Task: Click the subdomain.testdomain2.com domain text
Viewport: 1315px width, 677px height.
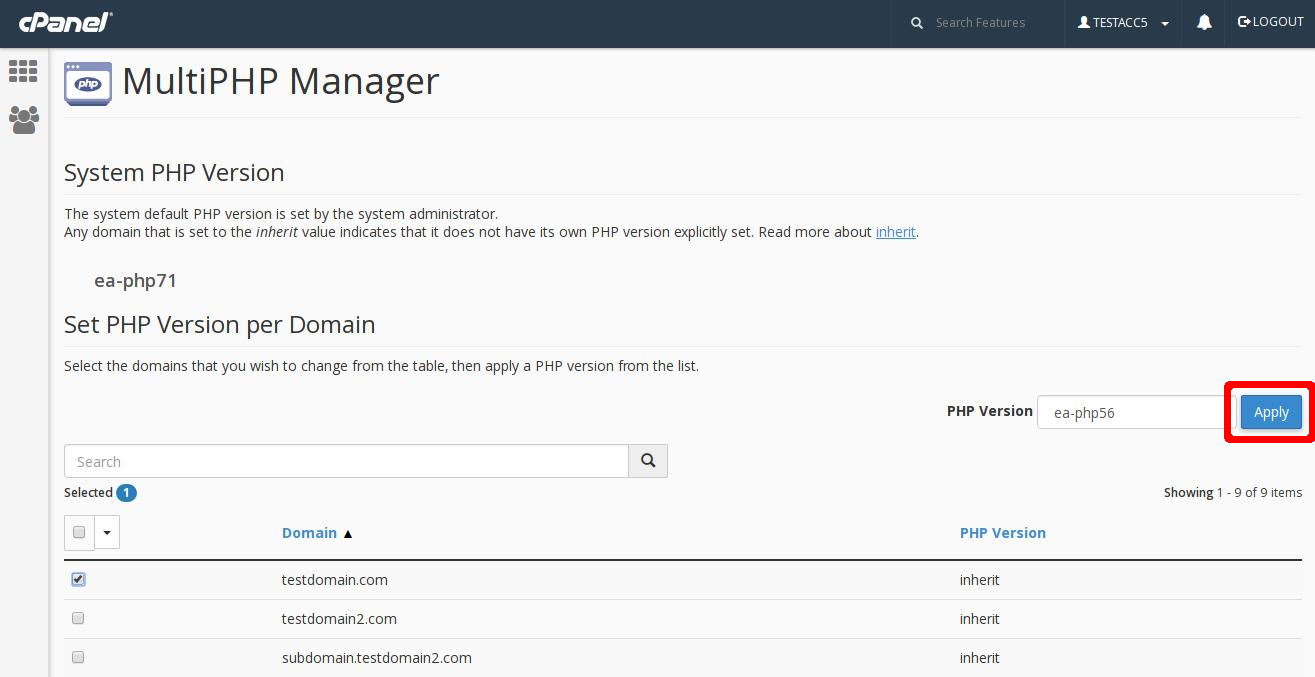Action: point(377,658)
